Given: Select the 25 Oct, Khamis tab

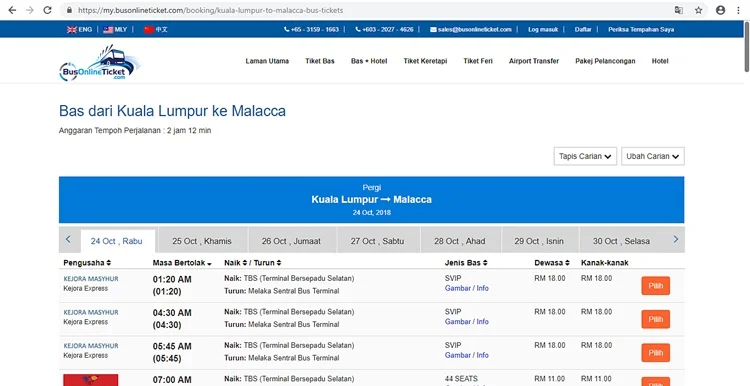Looking at the screenshot, I should point(202,241).
